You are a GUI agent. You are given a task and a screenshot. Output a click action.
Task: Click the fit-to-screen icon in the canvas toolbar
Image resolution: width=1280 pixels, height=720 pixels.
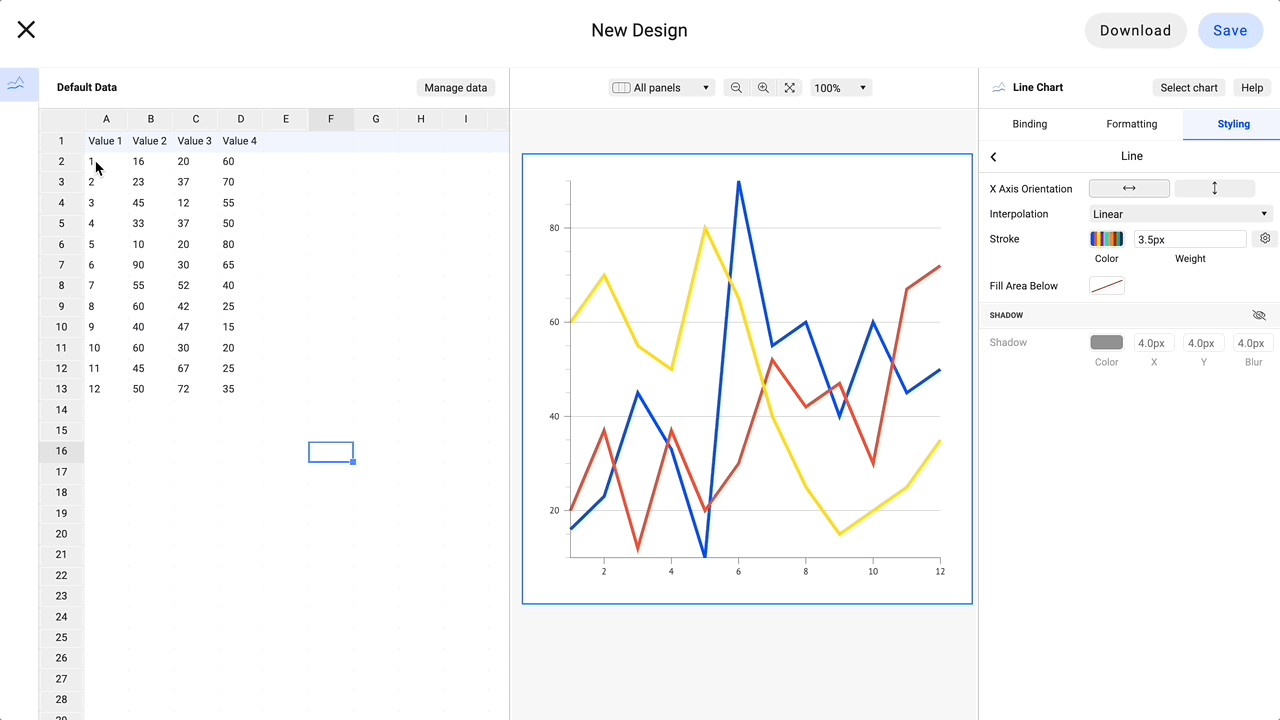790,87
